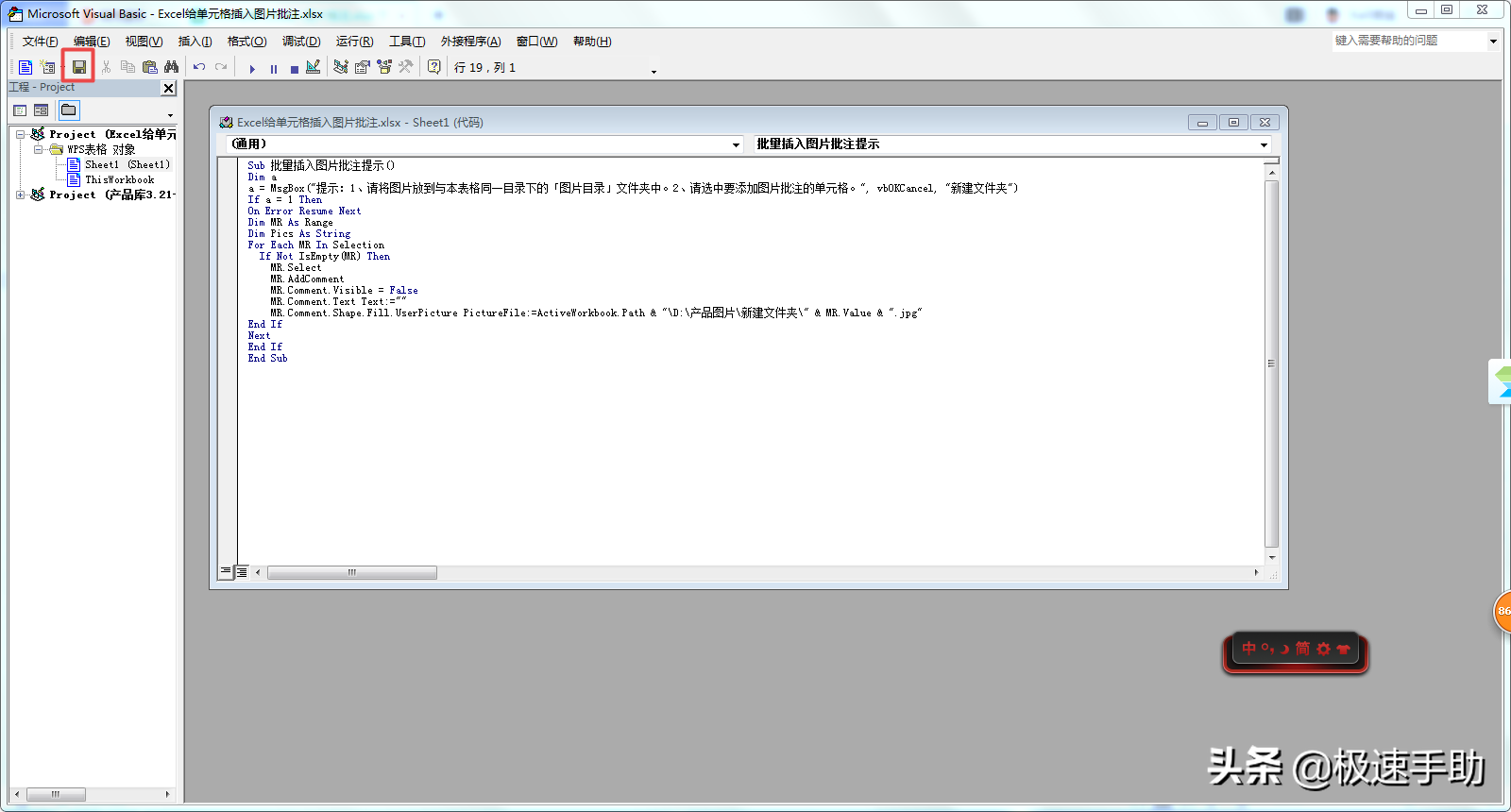The image size is (1511, 812).
Task: Open the 视图(V) menu
Action: 144,42
